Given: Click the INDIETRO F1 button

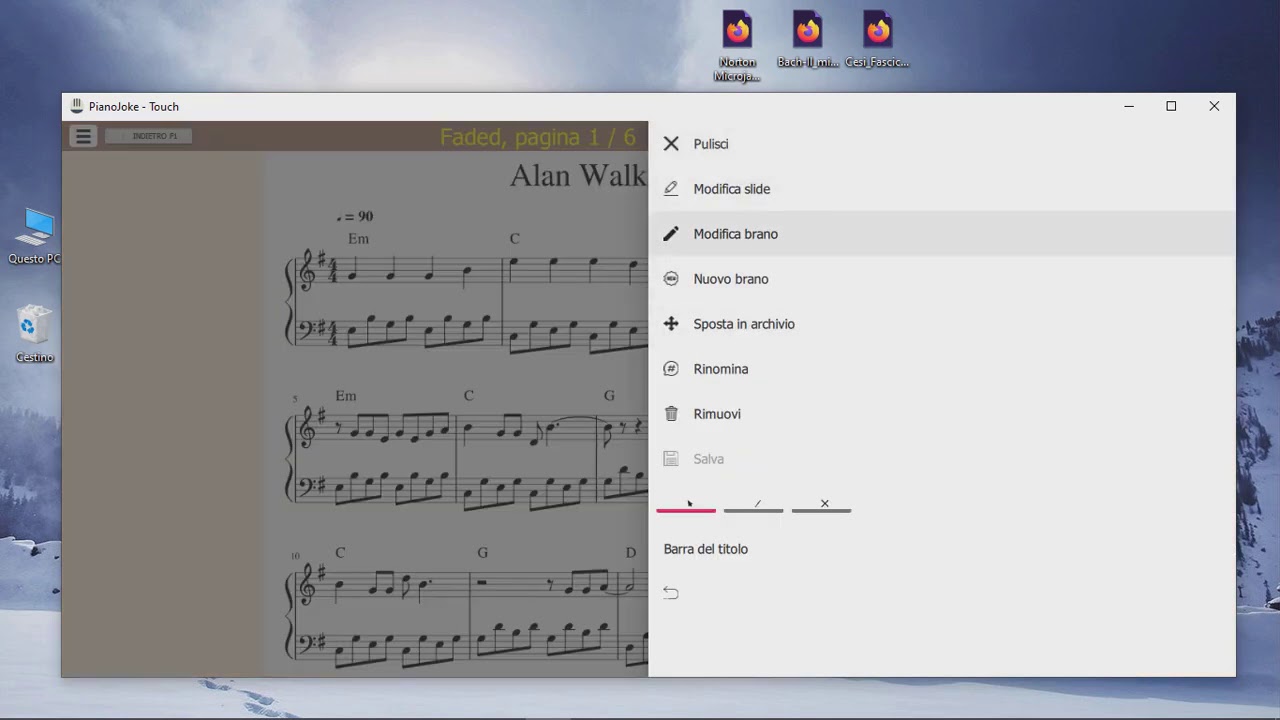Looking at the screenshot, I should click(x=148, y=136).
